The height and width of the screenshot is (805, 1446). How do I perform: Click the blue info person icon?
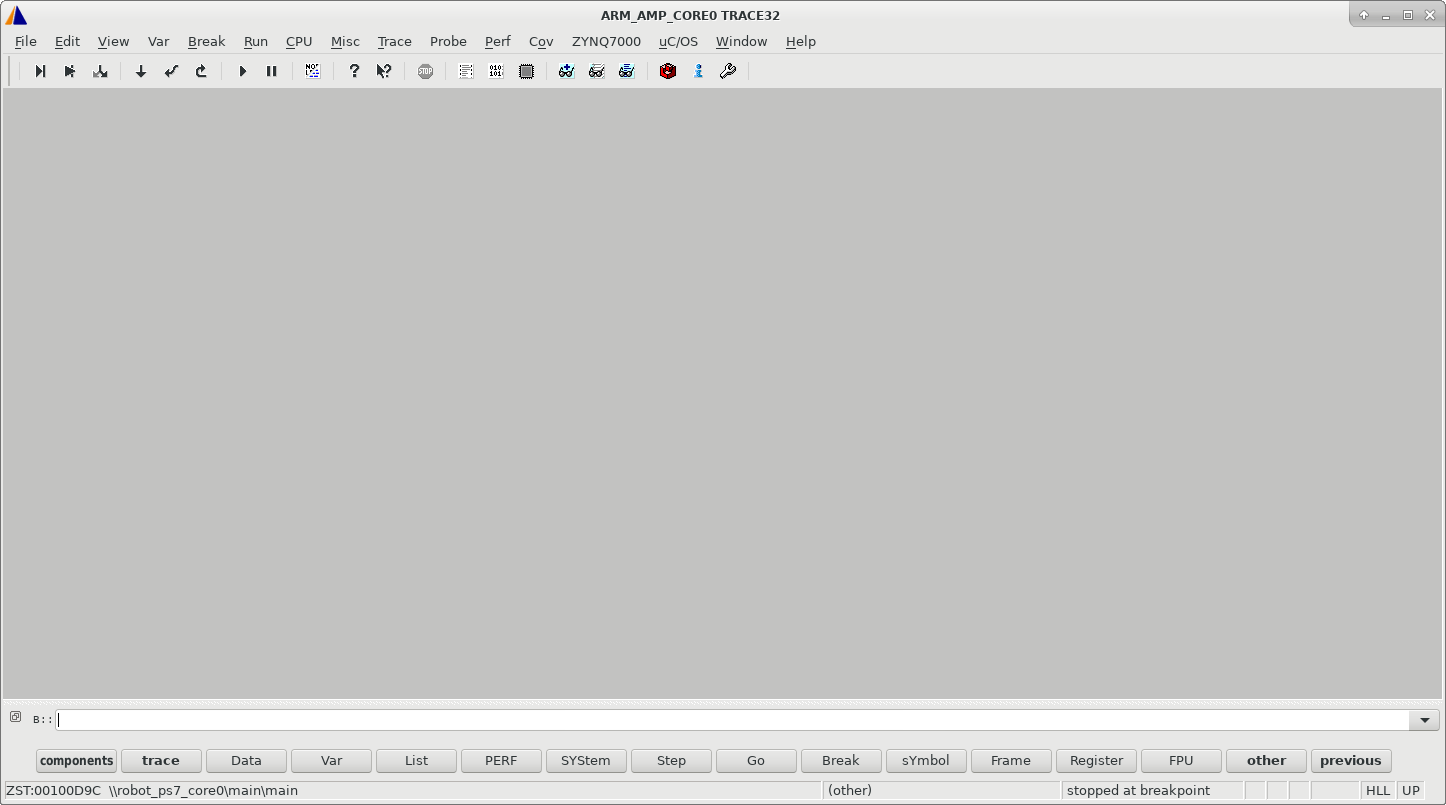click(698, 71)
